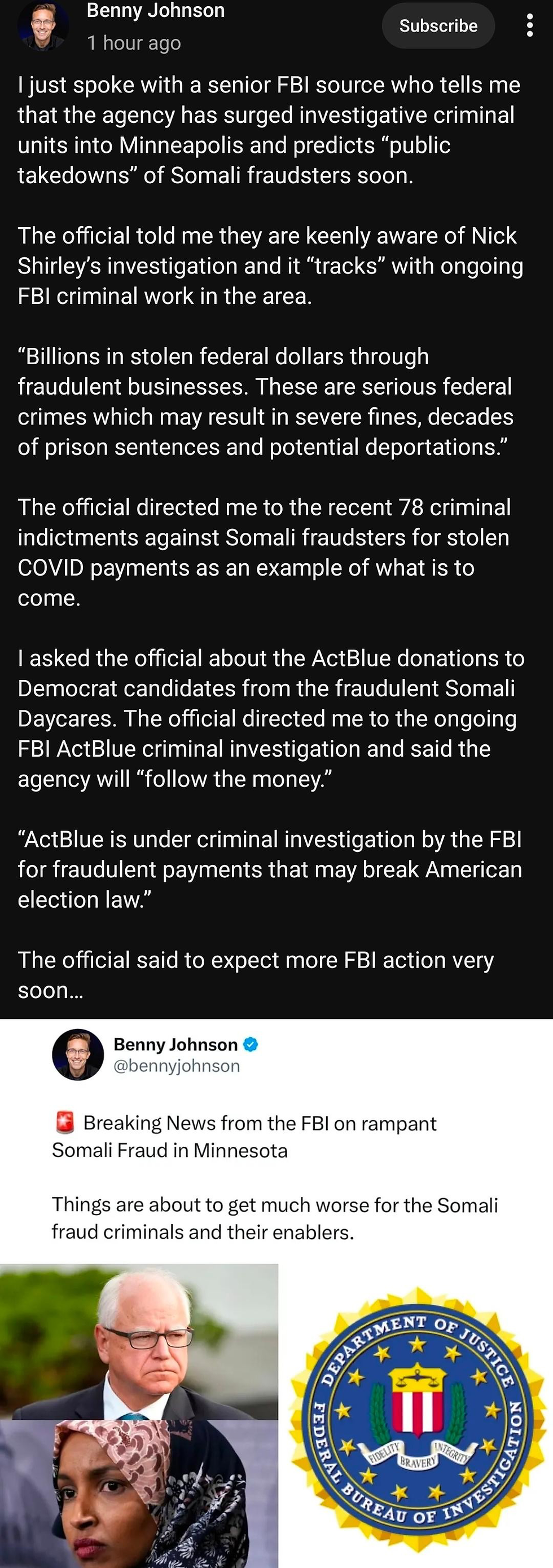The image size is (553, 1568).
Task: Open the three-dot more options menu
Action: [x=530, y=25]
